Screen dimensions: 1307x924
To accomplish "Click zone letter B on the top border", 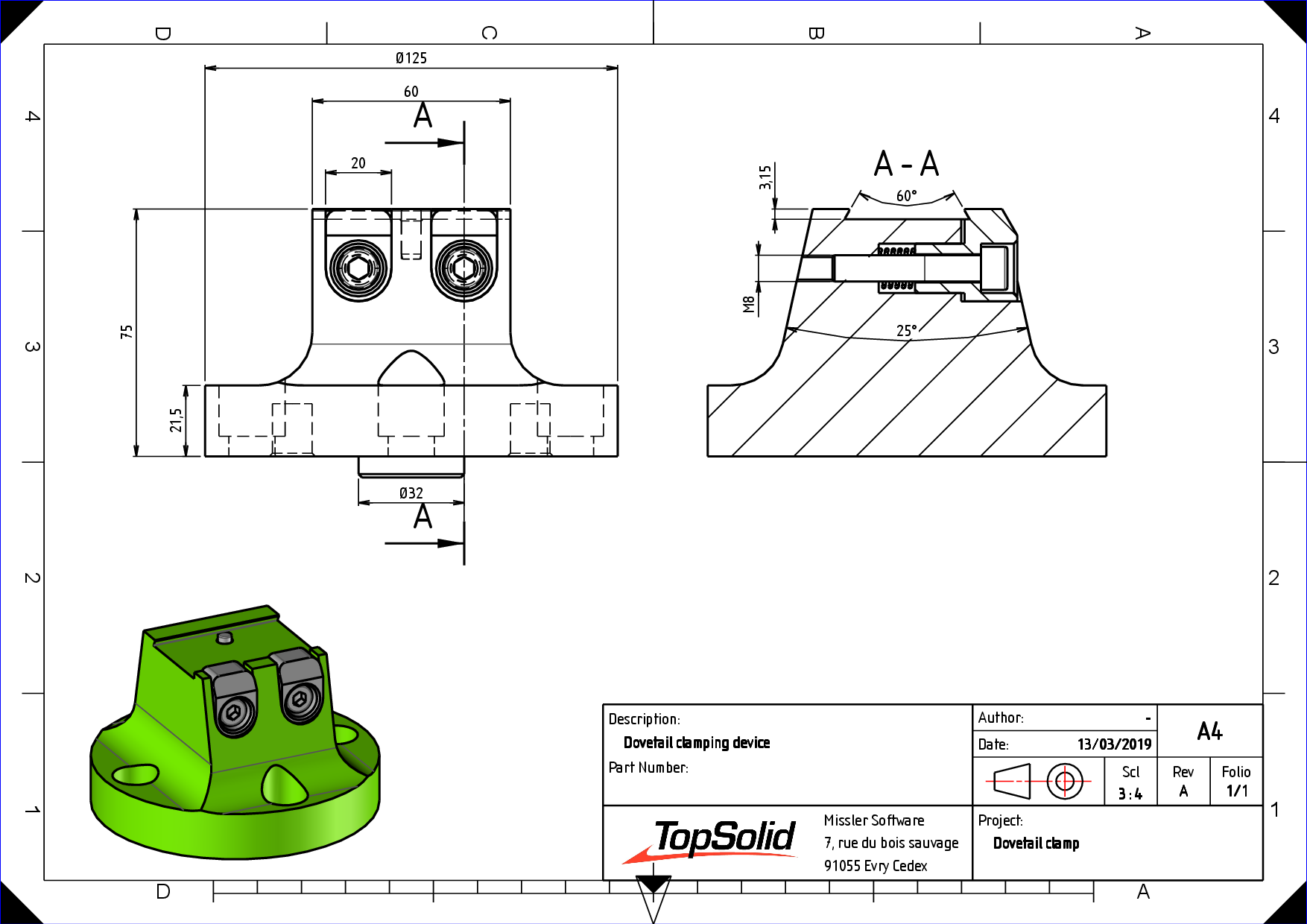I will click(x=817, y=33).
